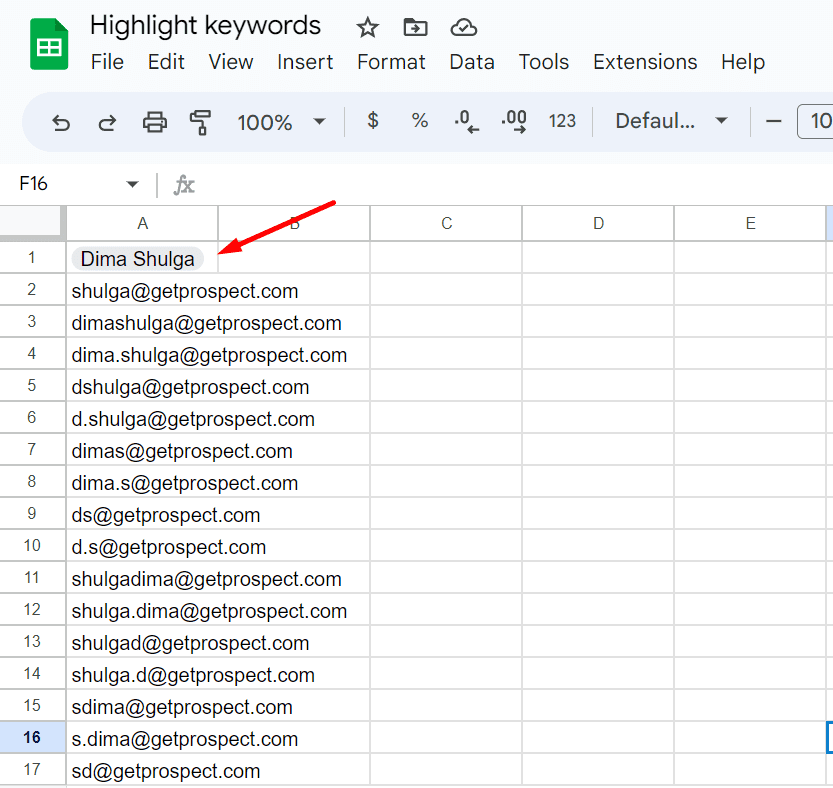Open the Insert menu
The width and height of the screenshot is (833, 788).
click(305, 62)
